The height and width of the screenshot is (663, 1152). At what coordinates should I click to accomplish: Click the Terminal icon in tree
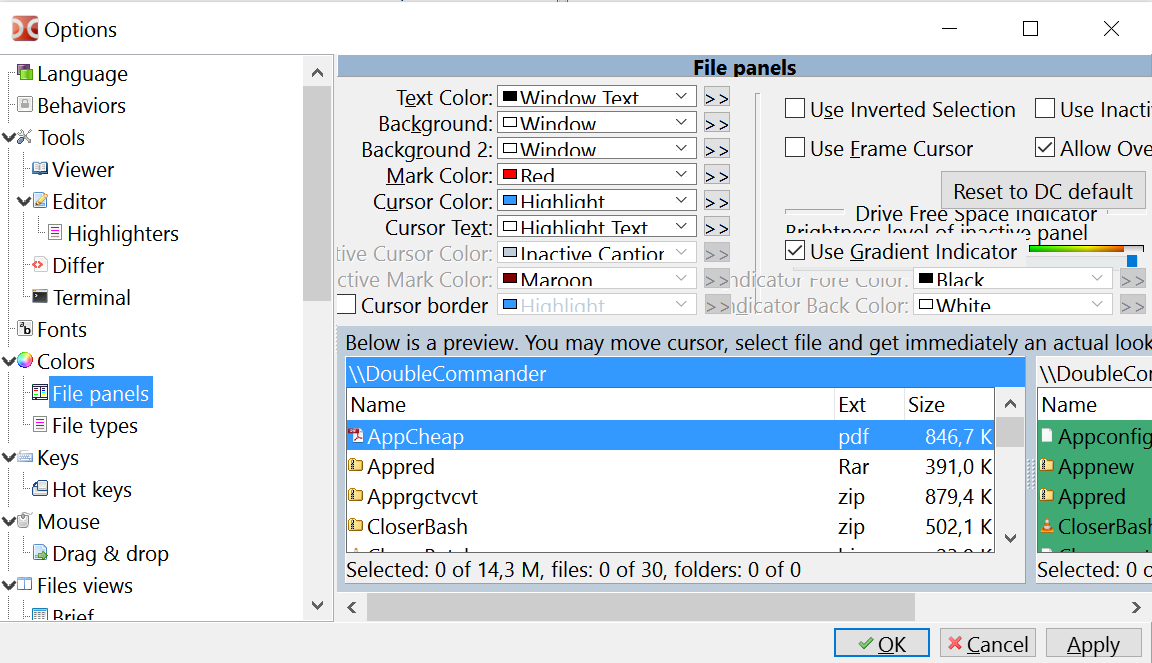[40, 298]
